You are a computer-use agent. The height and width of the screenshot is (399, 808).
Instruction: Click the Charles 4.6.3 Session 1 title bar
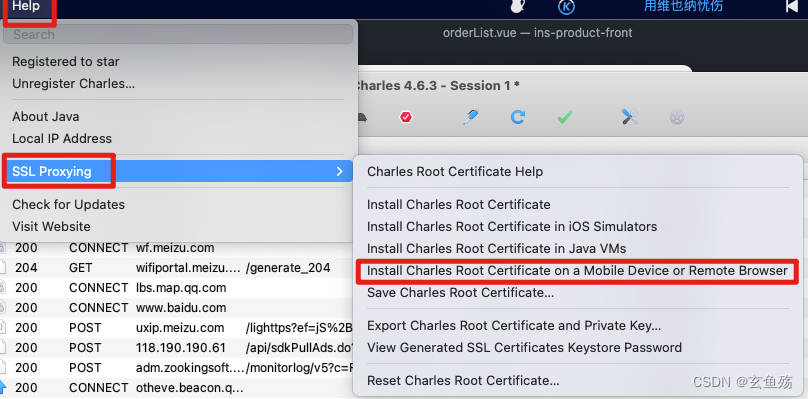tap(437, 86)
